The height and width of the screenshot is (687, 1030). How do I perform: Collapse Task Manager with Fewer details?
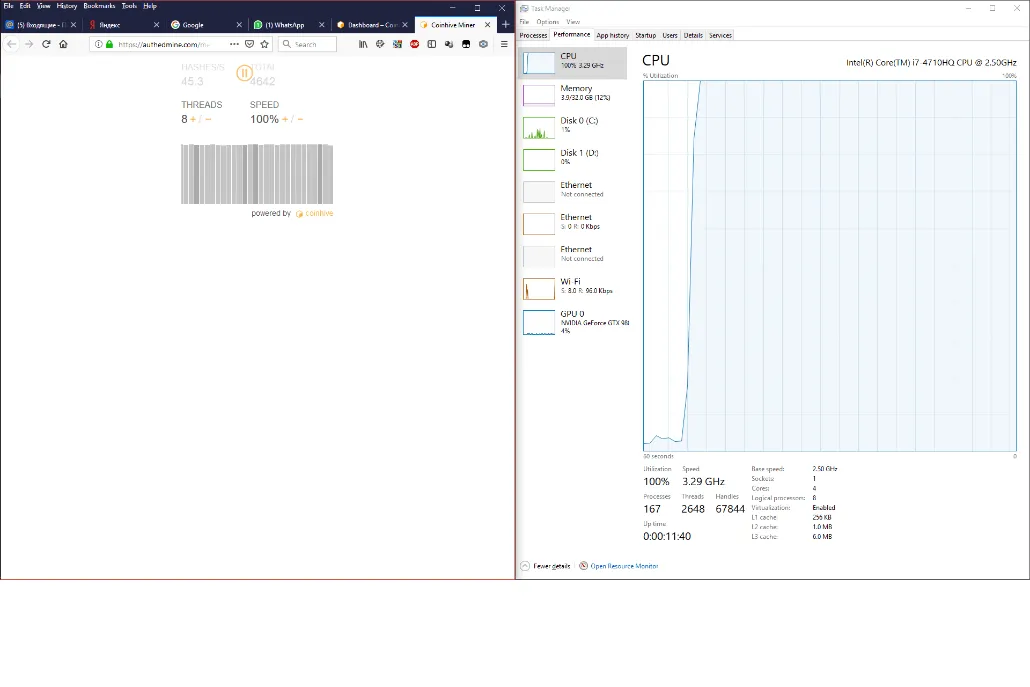click(545, 566)
